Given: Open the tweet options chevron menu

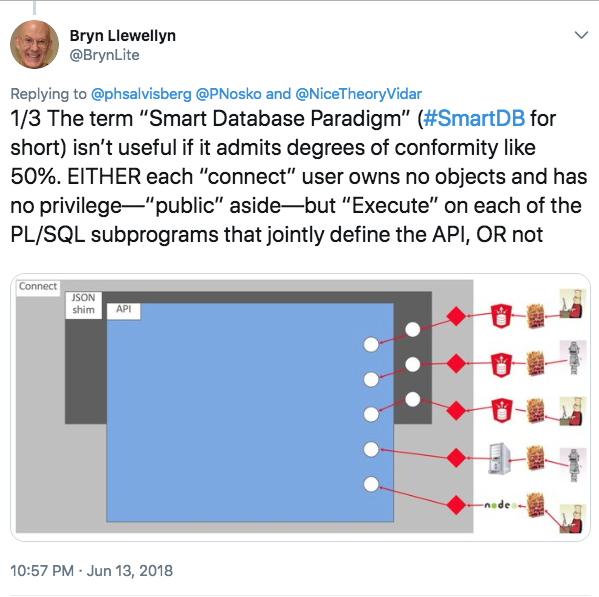Looking at the screenshot, I should point(581,36).
